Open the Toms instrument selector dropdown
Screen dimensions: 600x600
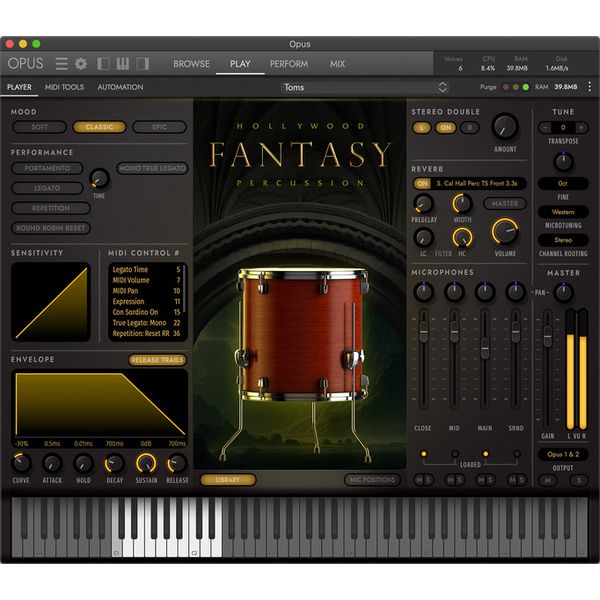(x=365, y=87)
